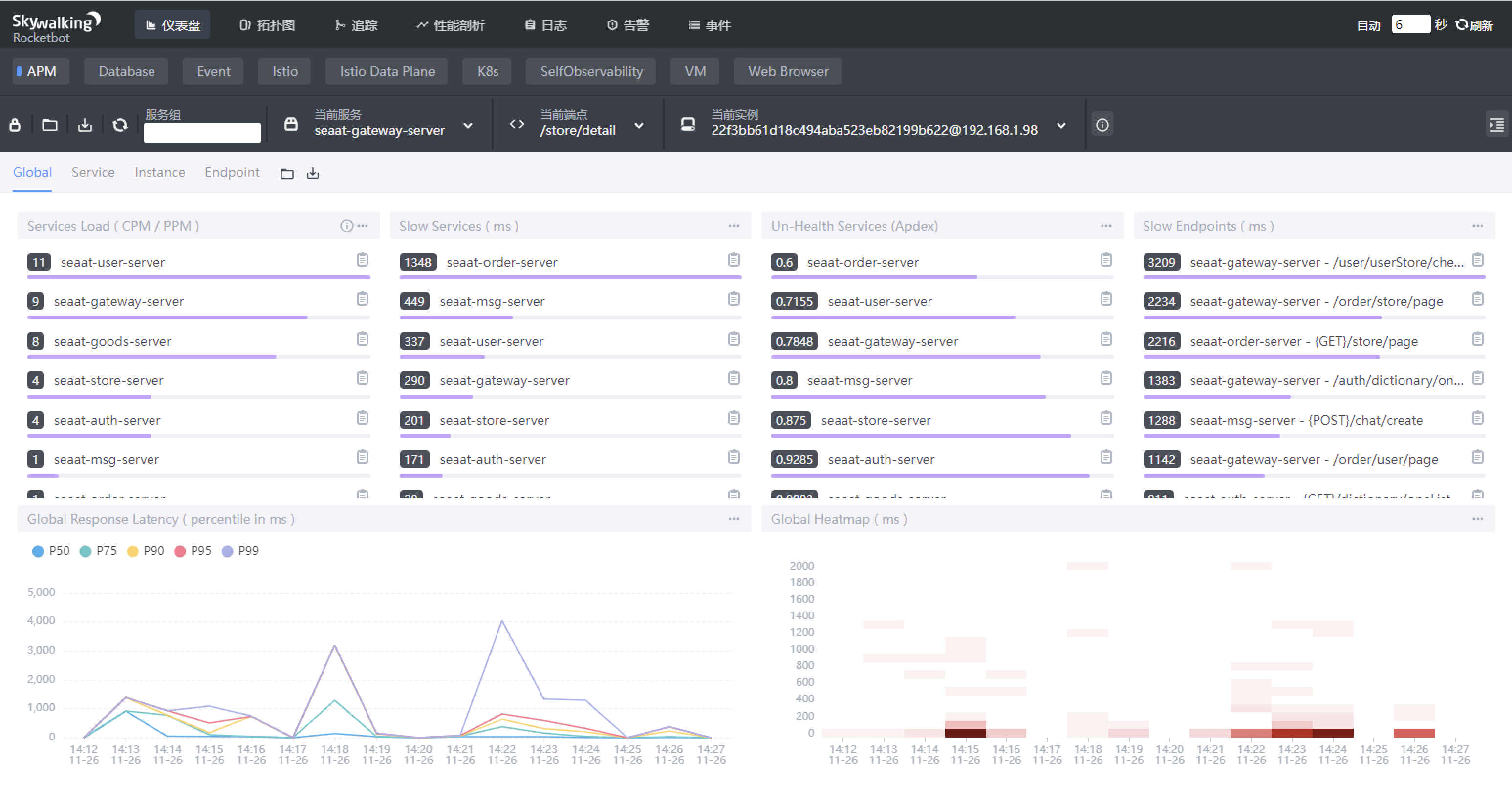This screenshot has width=1512, height=802.
Task: Copy seaat-order-server name in Slow Services
Action: 734,259
